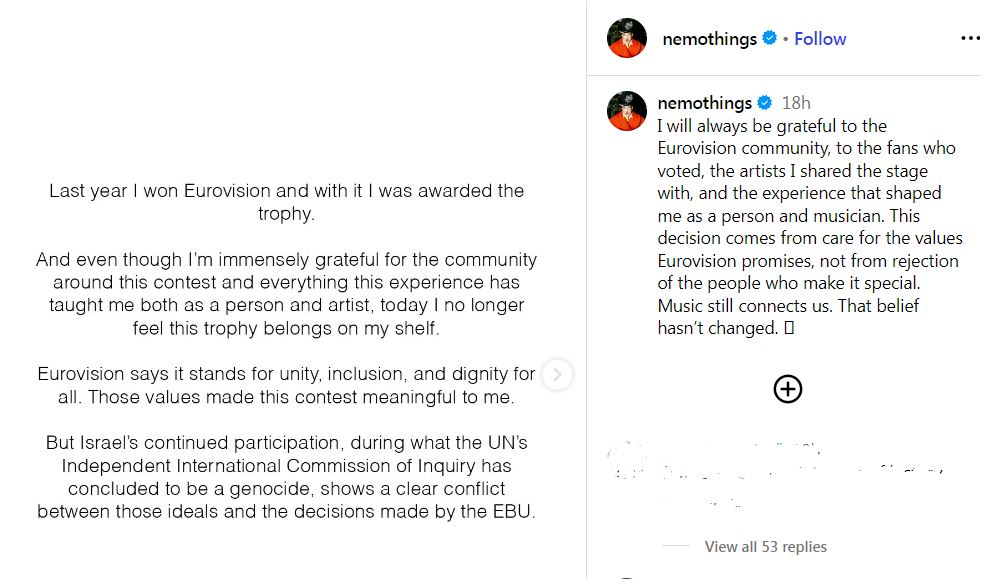Load more comments with plus circle

click(788, 389)
